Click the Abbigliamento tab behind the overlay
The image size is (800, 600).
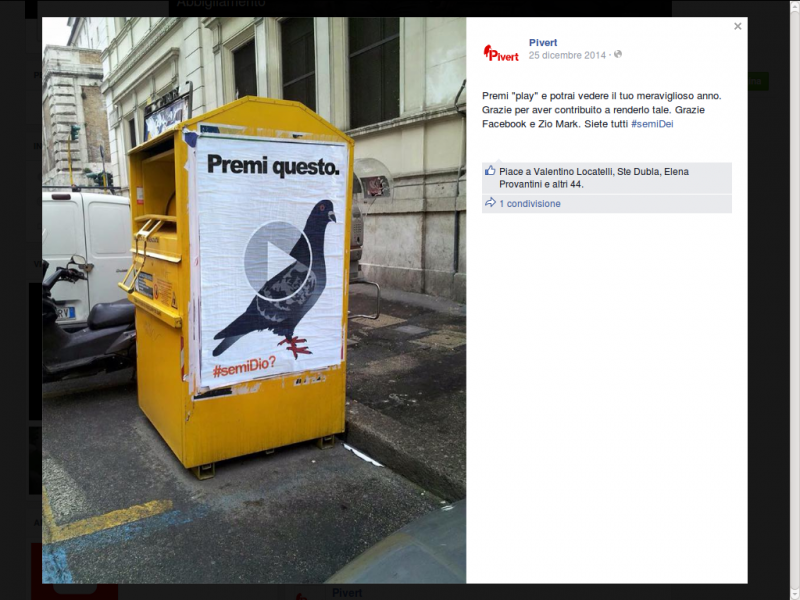tap(221, 4)
